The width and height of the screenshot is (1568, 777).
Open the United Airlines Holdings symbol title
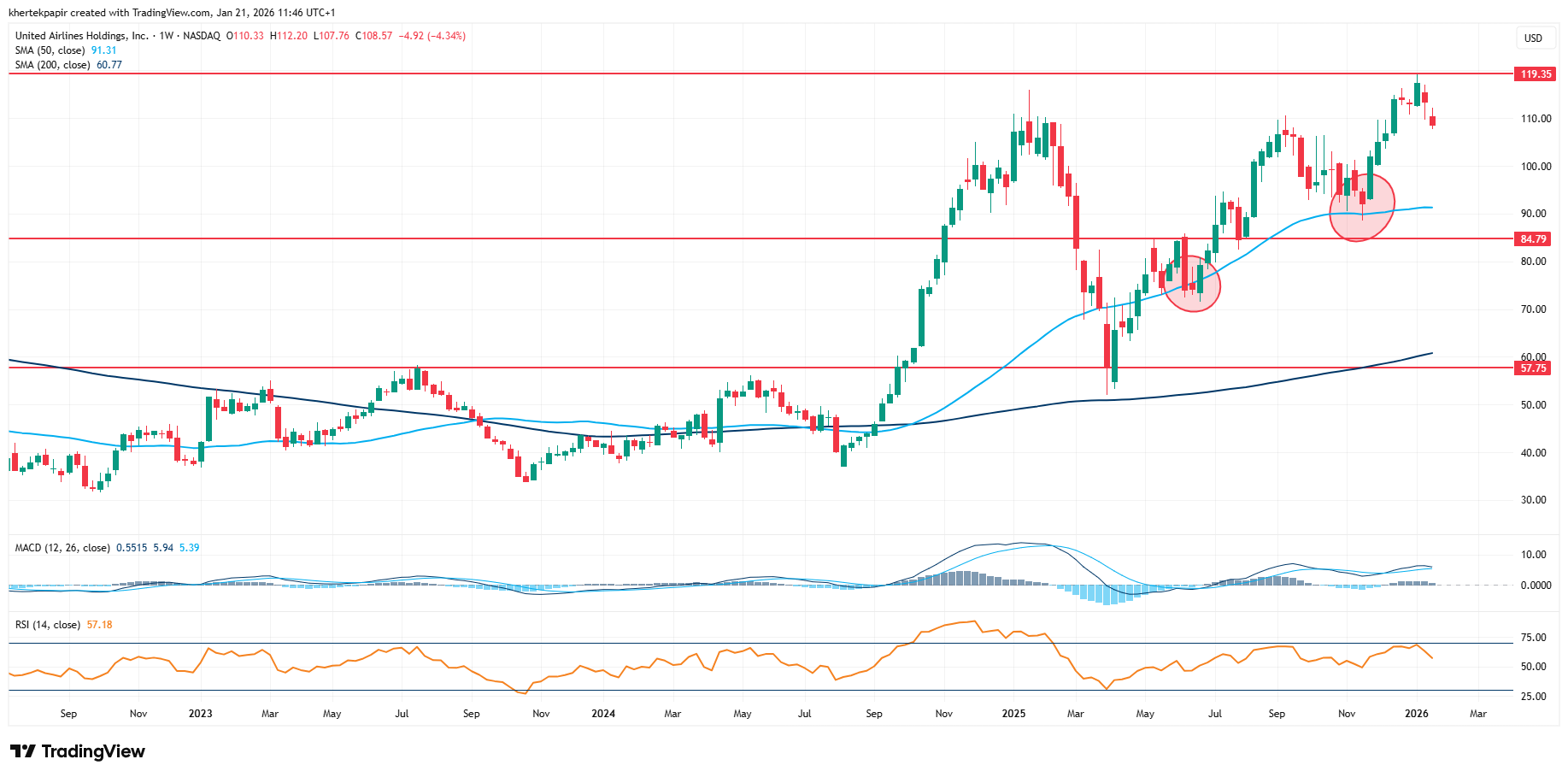pos(82,36)
